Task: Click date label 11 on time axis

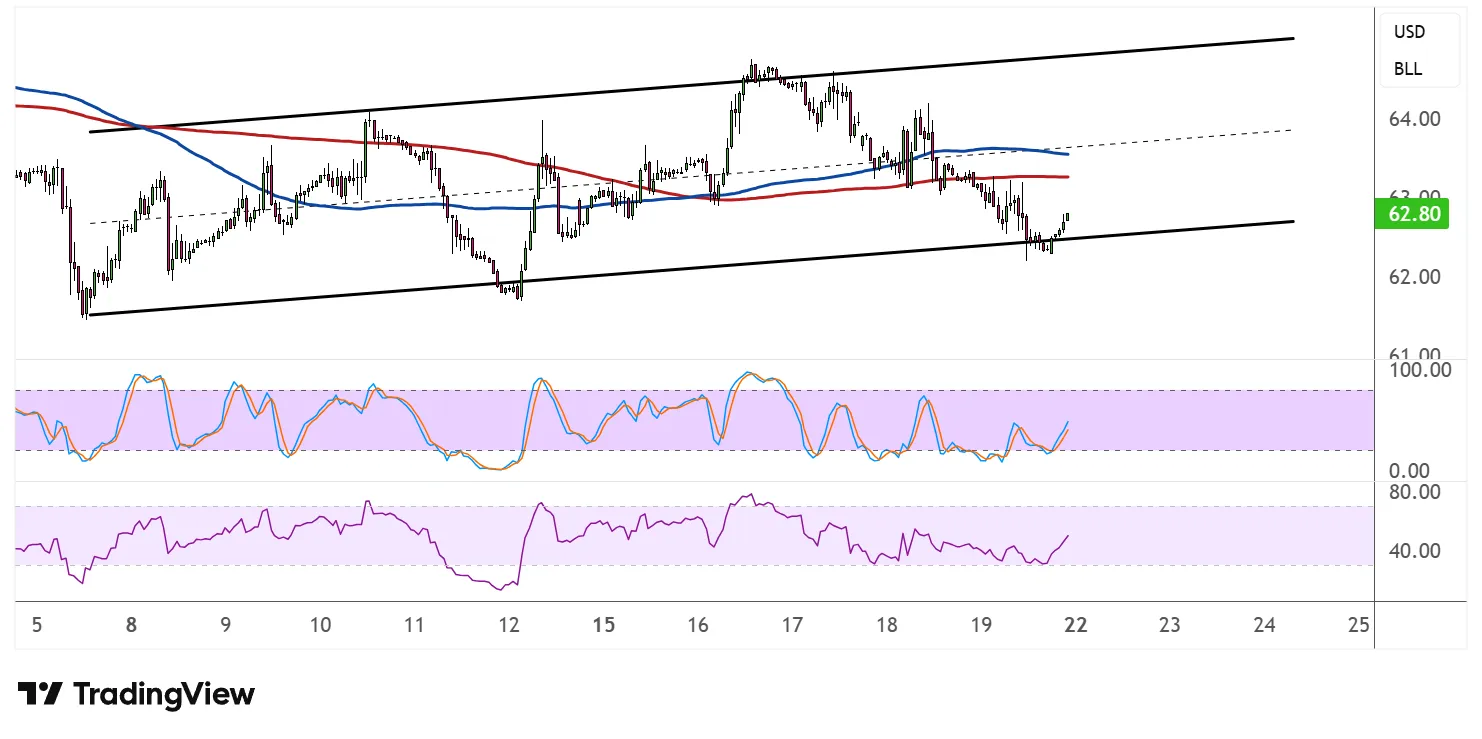Action: [x=414, y=626]
